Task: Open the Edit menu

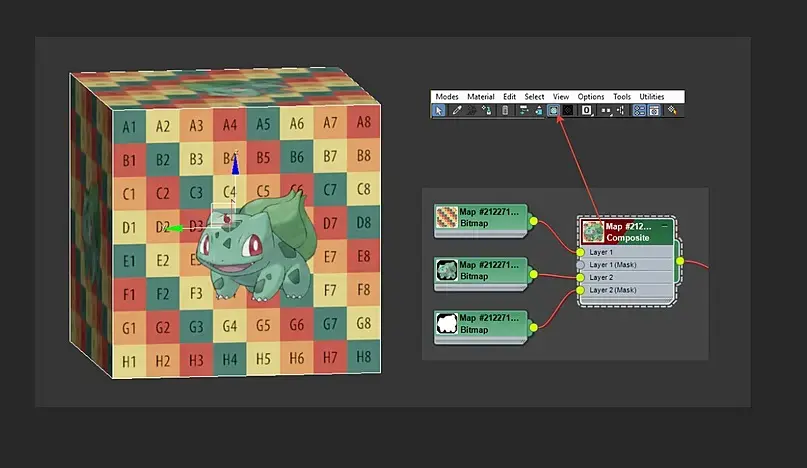Action: pyautogui.click(x=510, y=96)
